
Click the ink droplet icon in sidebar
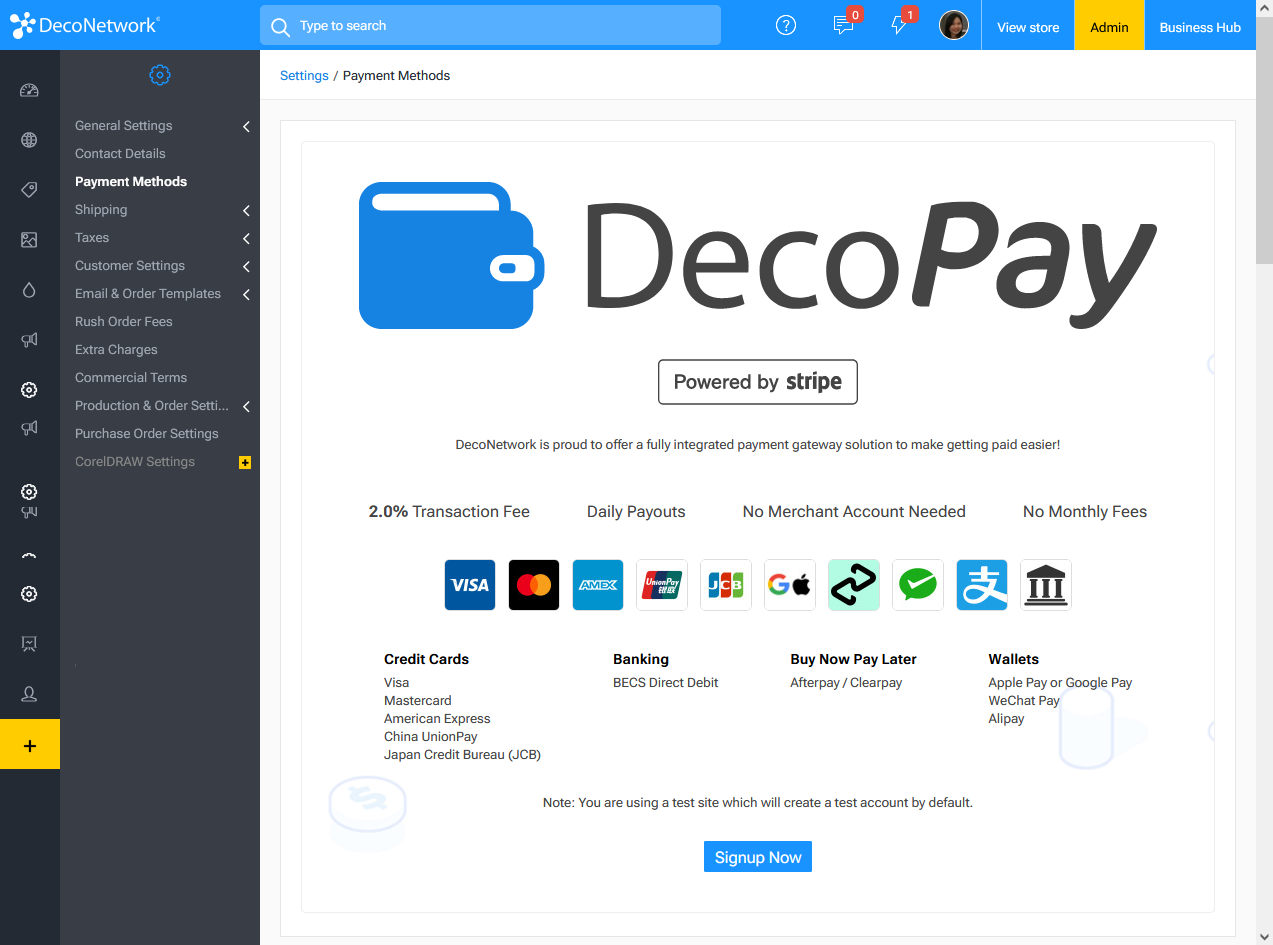point(29,290)
